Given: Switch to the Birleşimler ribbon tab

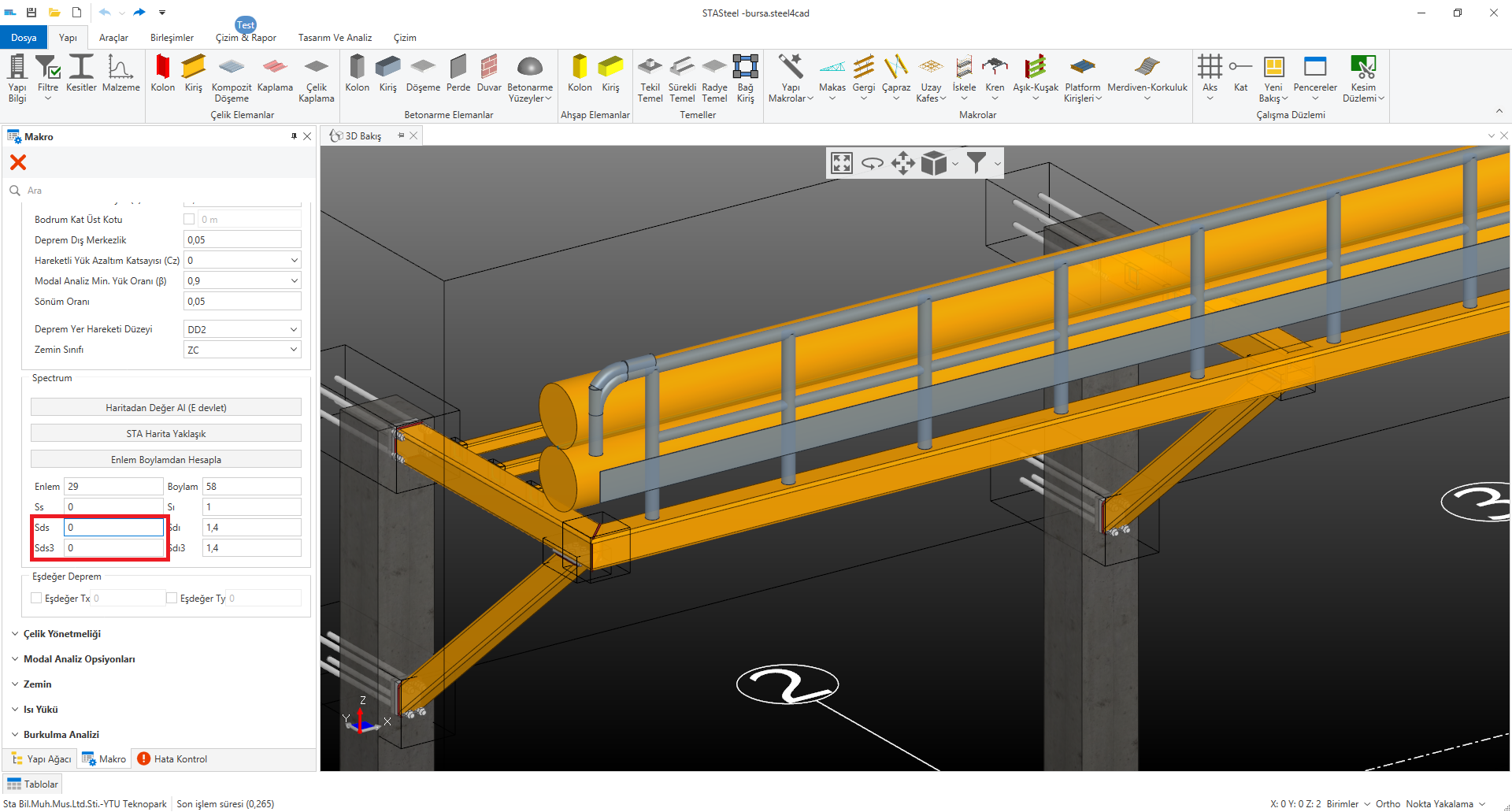Looking at the screenshot, I should 172,38.
